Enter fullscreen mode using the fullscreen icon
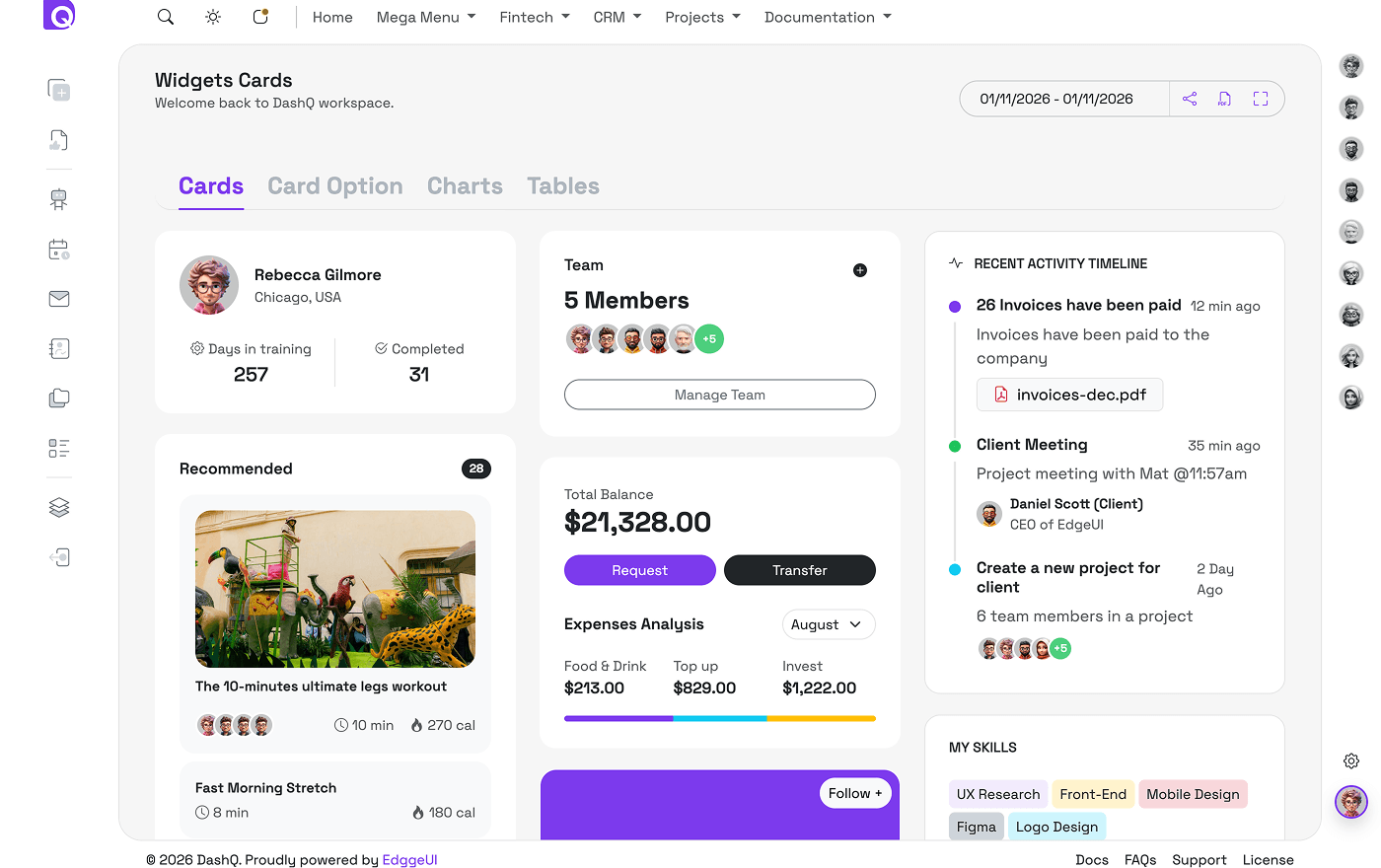This screenshot has height=868, width=1381. point(1260,99)
